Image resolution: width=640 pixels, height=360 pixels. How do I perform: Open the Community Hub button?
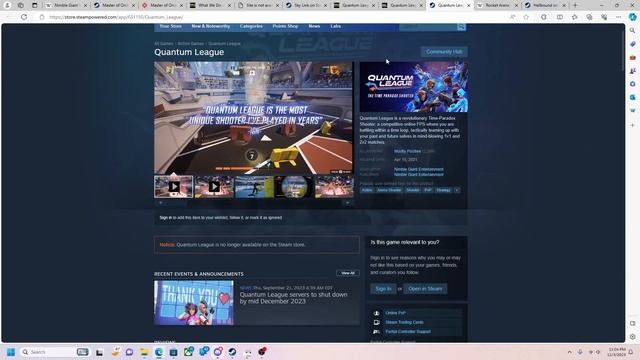444,52
